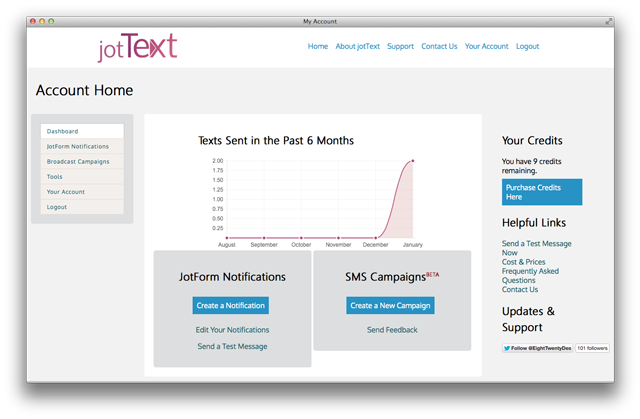
Task: Open the Edit Your Notifications link
Action: 232,329
